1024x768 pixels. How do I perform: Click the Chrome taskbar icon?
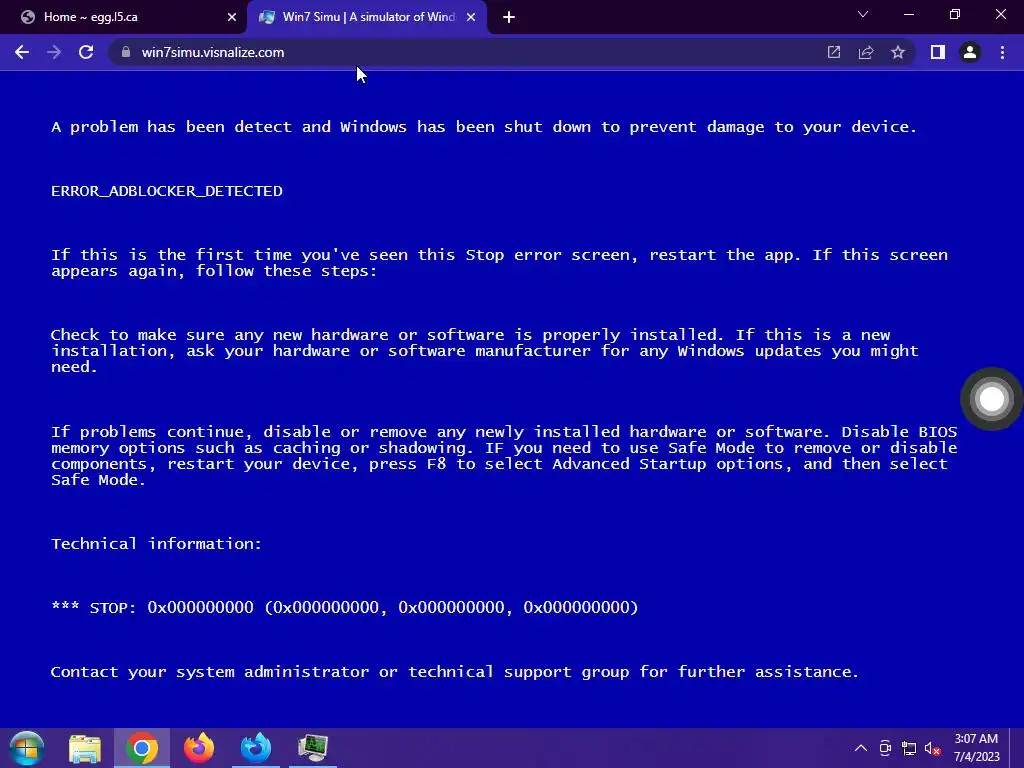[142, 748]
